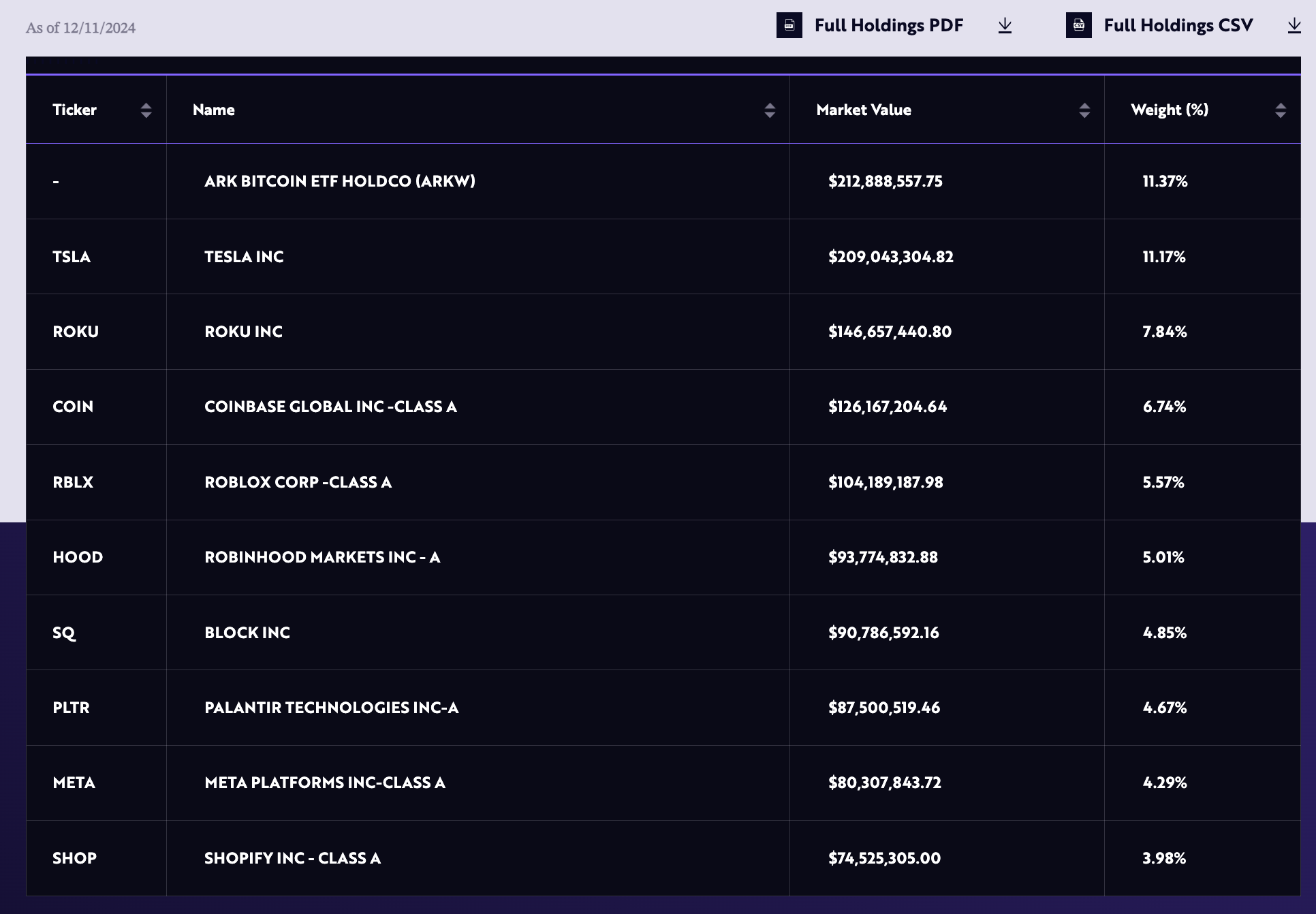Click the download arrow beside Full Holdings PDF
Screen dimensions: 1316x914
pyautogui.click(x=1005, y=26)
